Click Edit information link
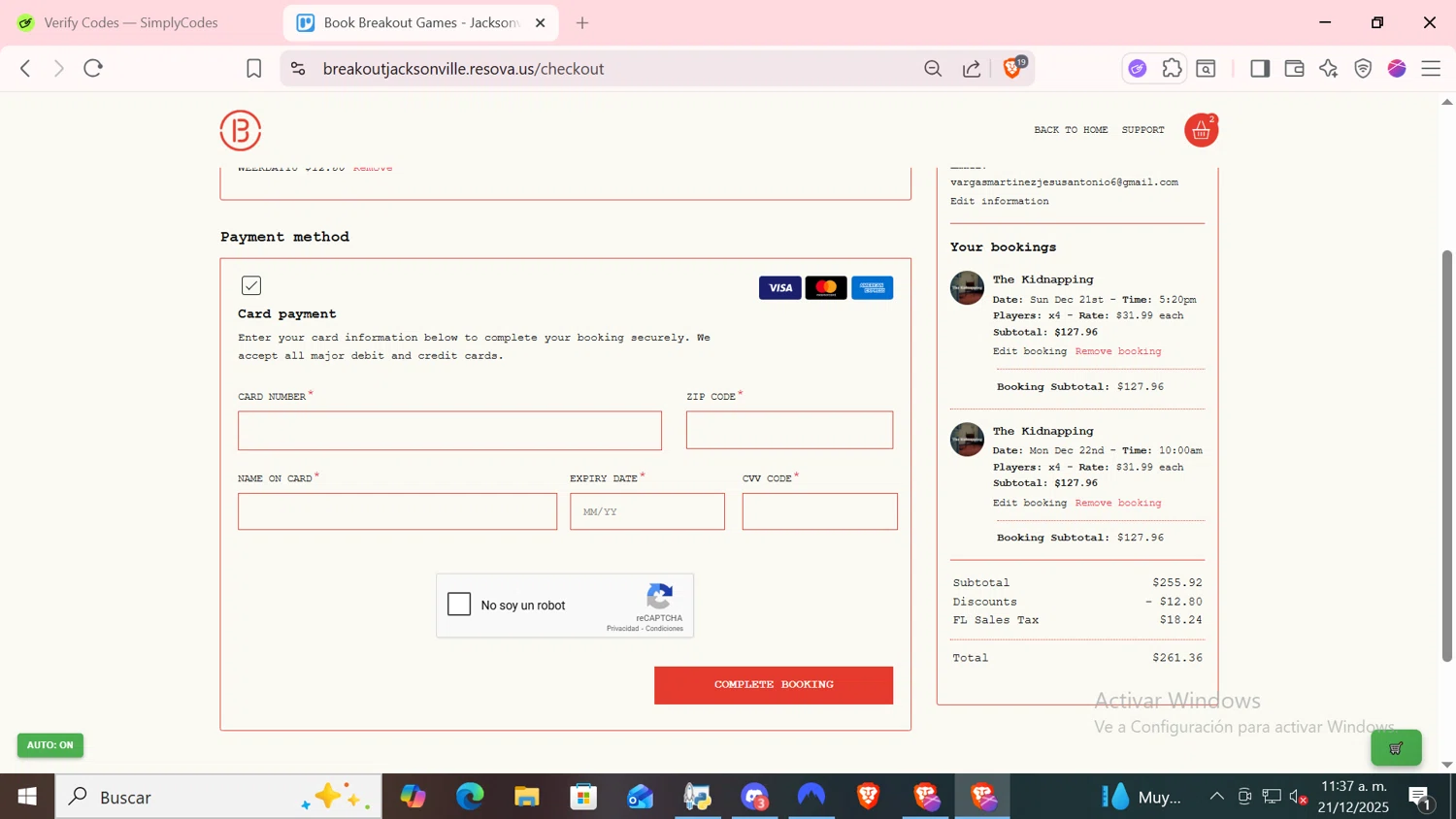The width and height of the screenshot is (1456, 819). coord(1000,201)
